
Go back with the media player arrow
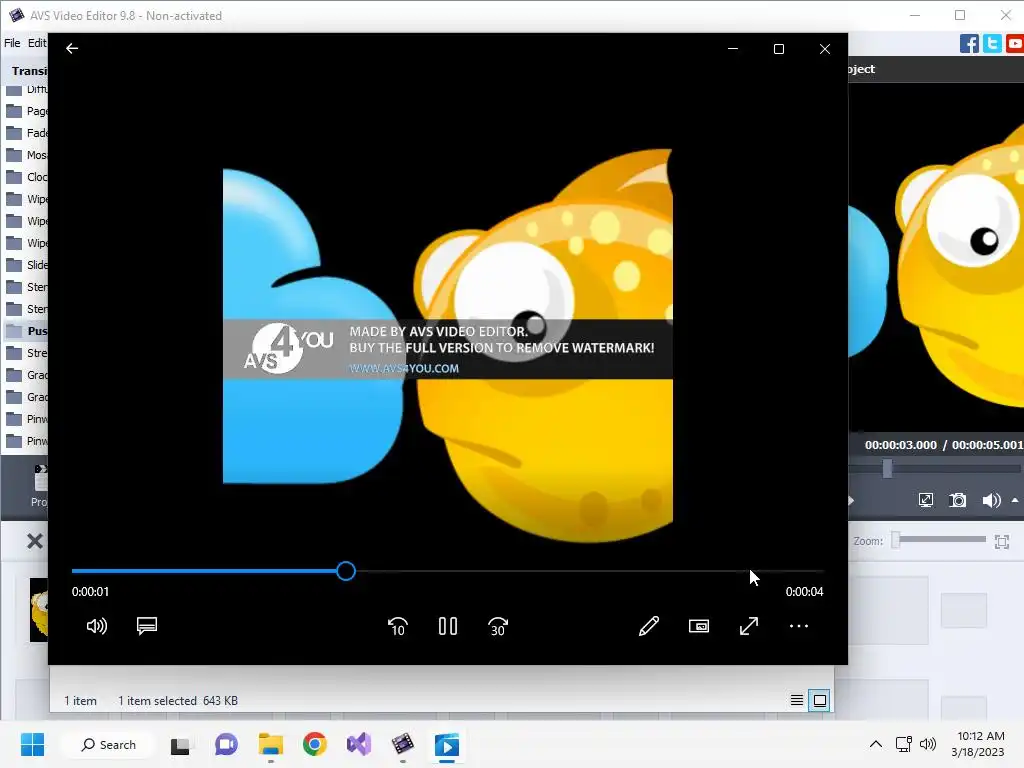coord(72,48)
